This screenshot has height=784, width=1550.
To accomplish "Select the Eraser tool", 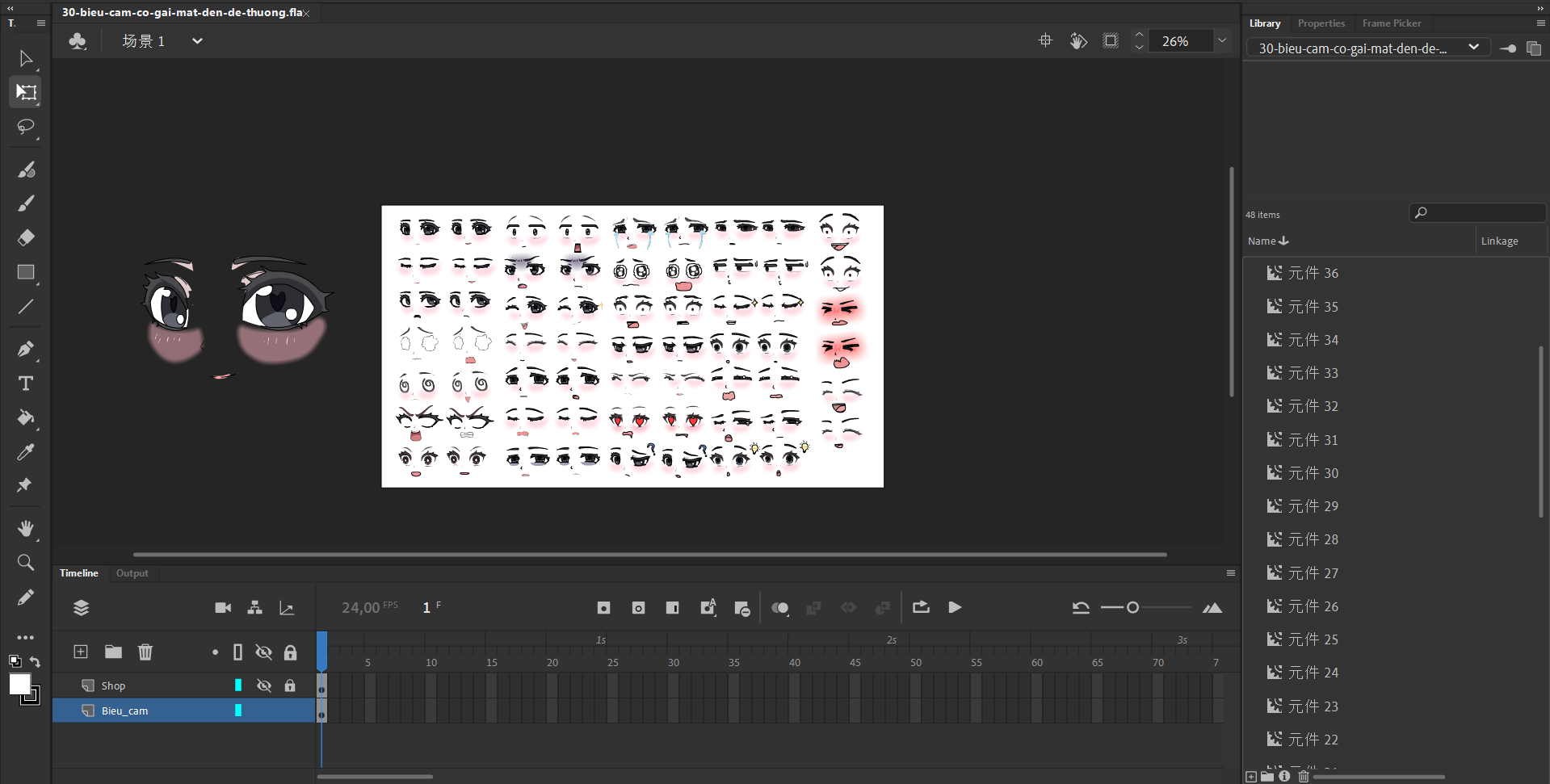I will pyautogui.click(x=26, y=237).
